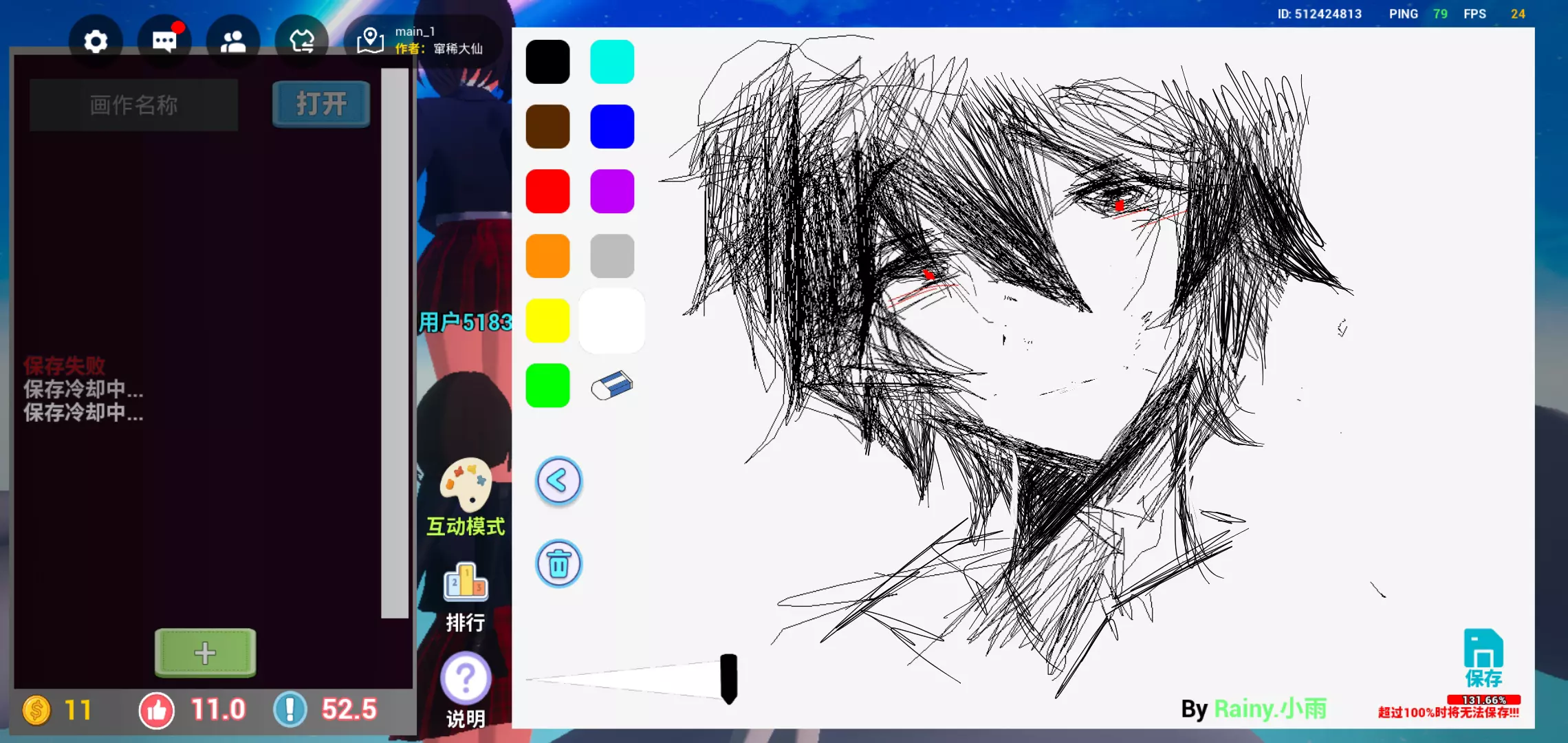Click the outfit change icon
The width and height of the screenshot is (1568, 743).
pyautogui.click(x=301, y=42)
